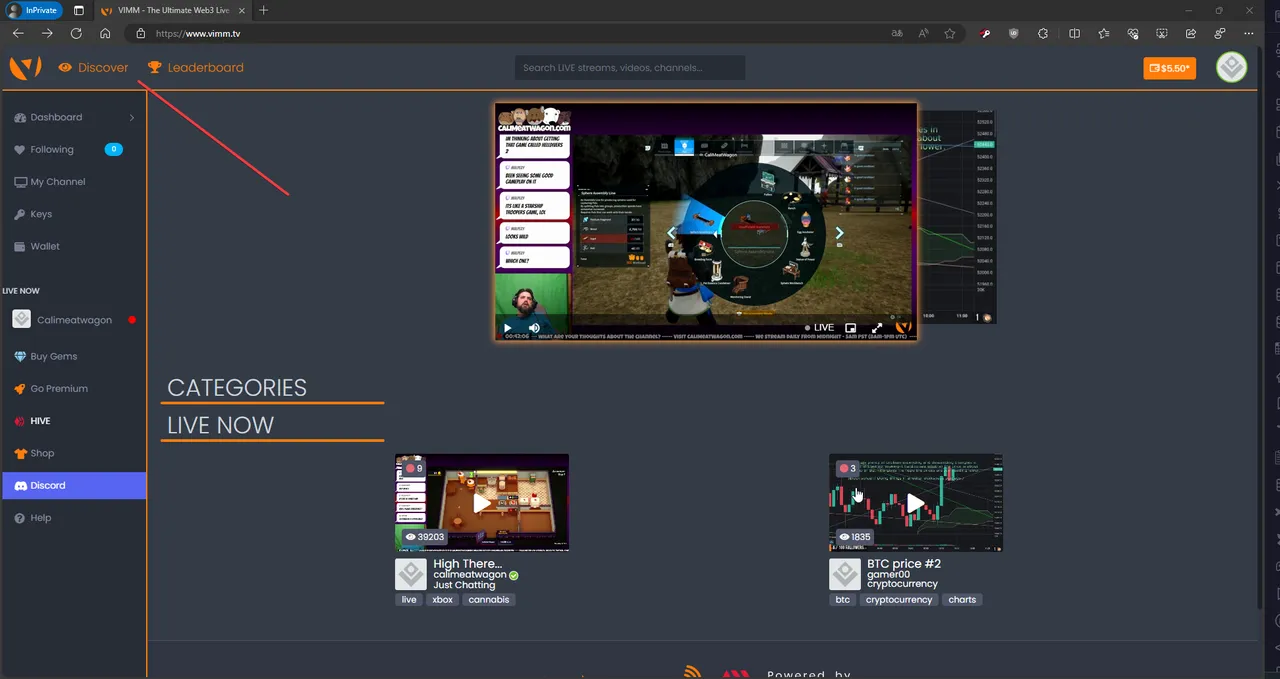Screen dimensions: 1280x679
Task: Open BTC price #2 stream title
Action: click(x=904, y=564)
